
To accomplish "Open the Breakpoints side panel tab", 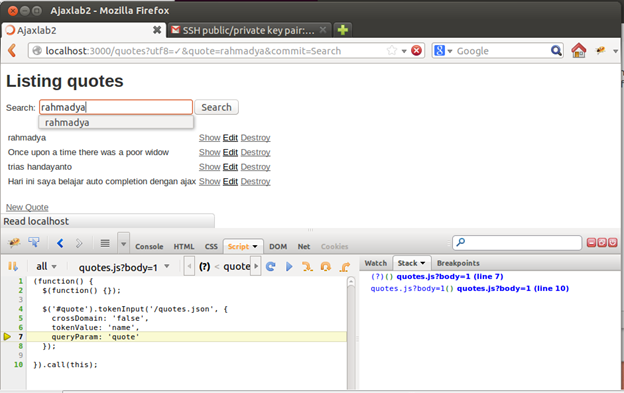I will pos(458,263).
